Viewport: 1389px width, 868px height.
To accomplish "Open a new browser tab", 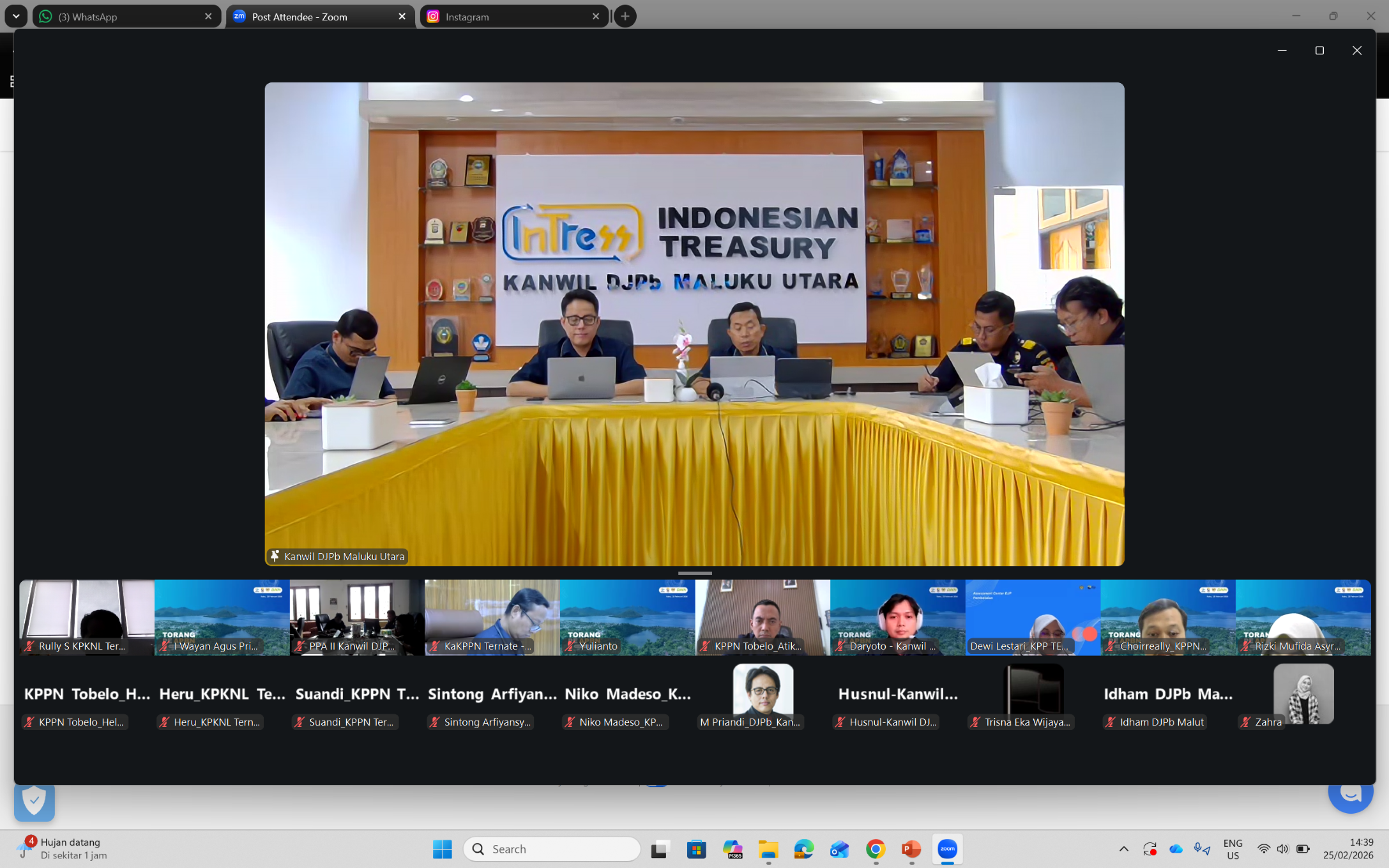I will [625, 17].
